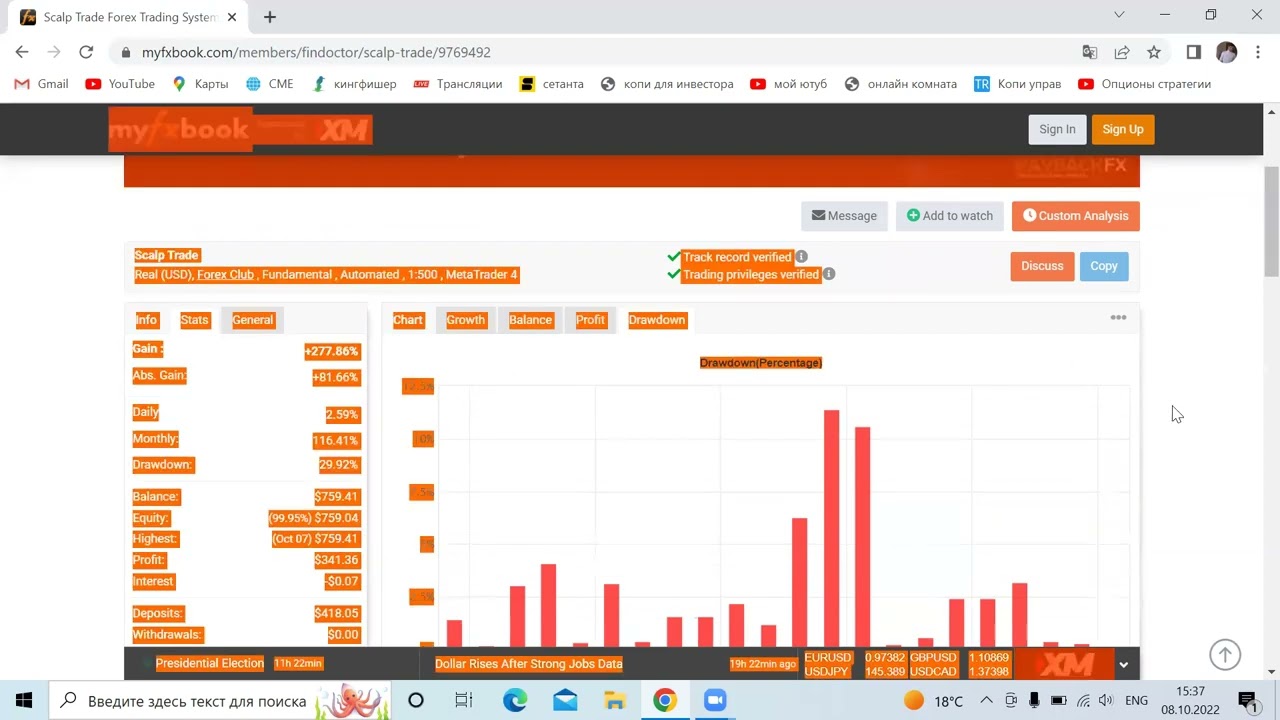Select the Profit chart tab
The height and width of the screenshot is (720, 1280).
[590, 320]
